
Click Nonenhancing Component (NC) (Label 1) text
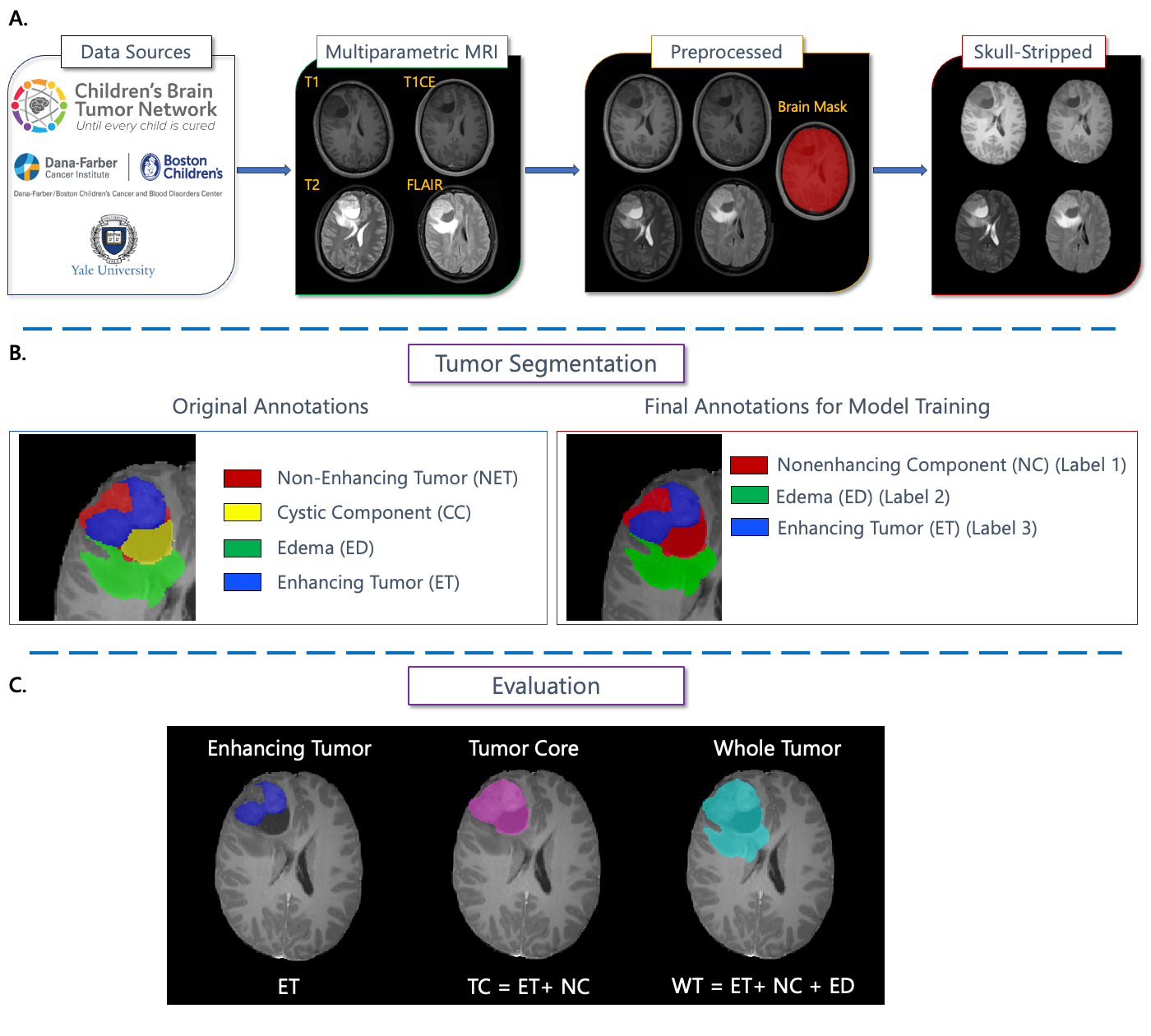coord(952,465)
